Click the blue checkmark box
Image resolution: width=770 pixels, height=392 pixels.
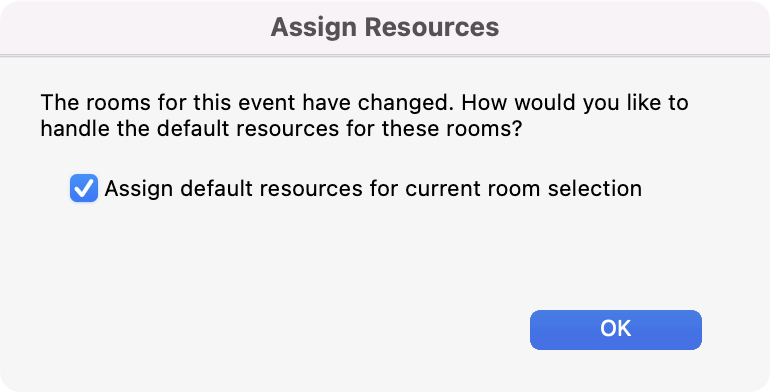click(x=84, y=188)
